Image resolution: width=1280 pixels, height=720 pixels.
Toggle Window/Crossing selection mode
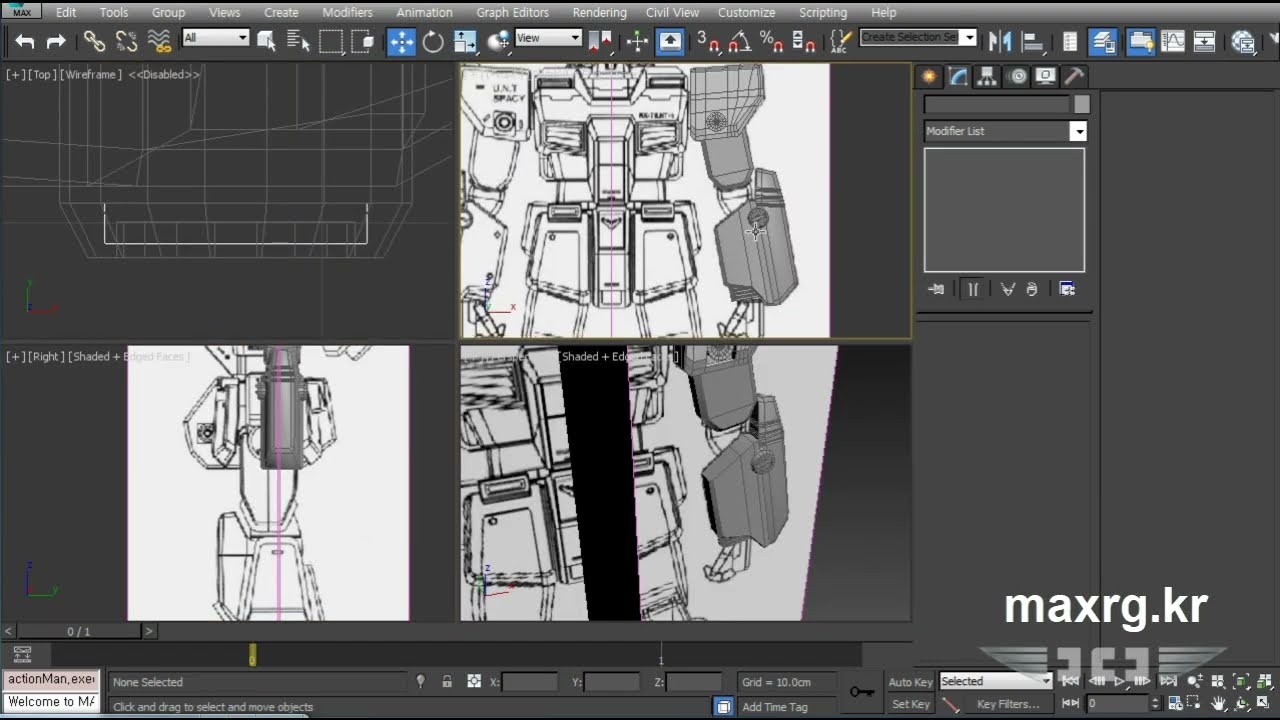point(363,41)
